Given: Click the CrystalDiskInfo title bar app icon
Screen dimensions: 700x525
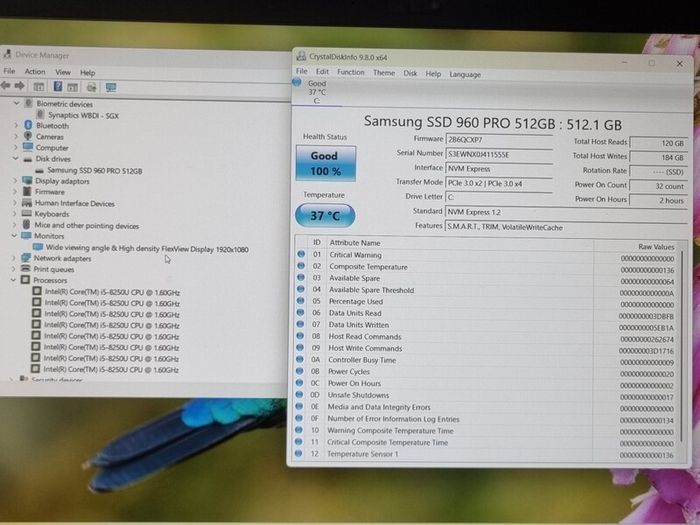Looking at the screenshot, I should pos(301,56).
